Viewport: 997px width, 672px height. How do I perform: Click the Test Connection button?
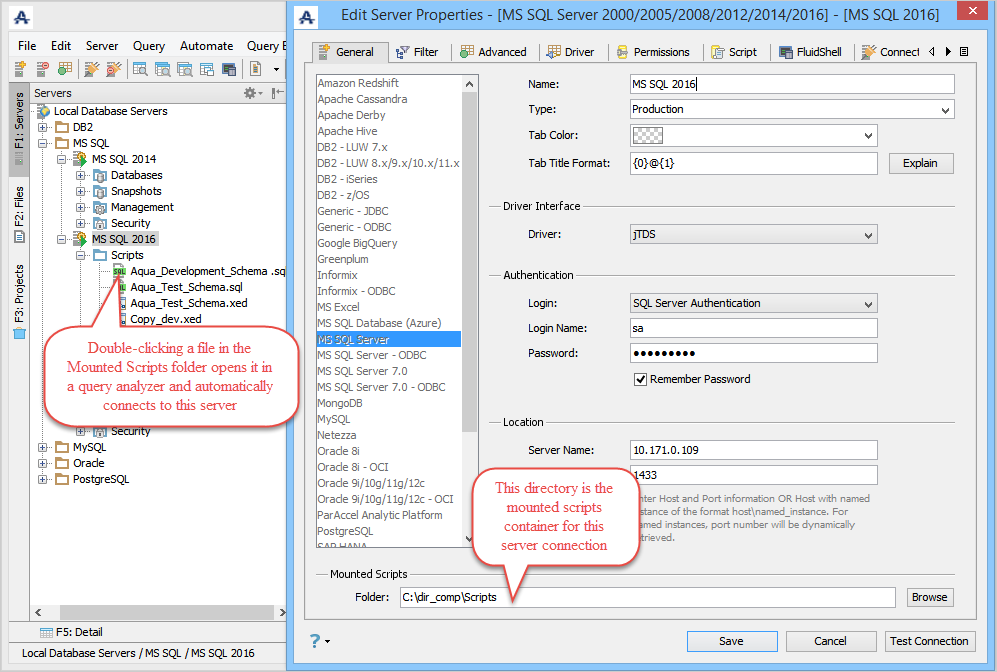coord(929,641)
